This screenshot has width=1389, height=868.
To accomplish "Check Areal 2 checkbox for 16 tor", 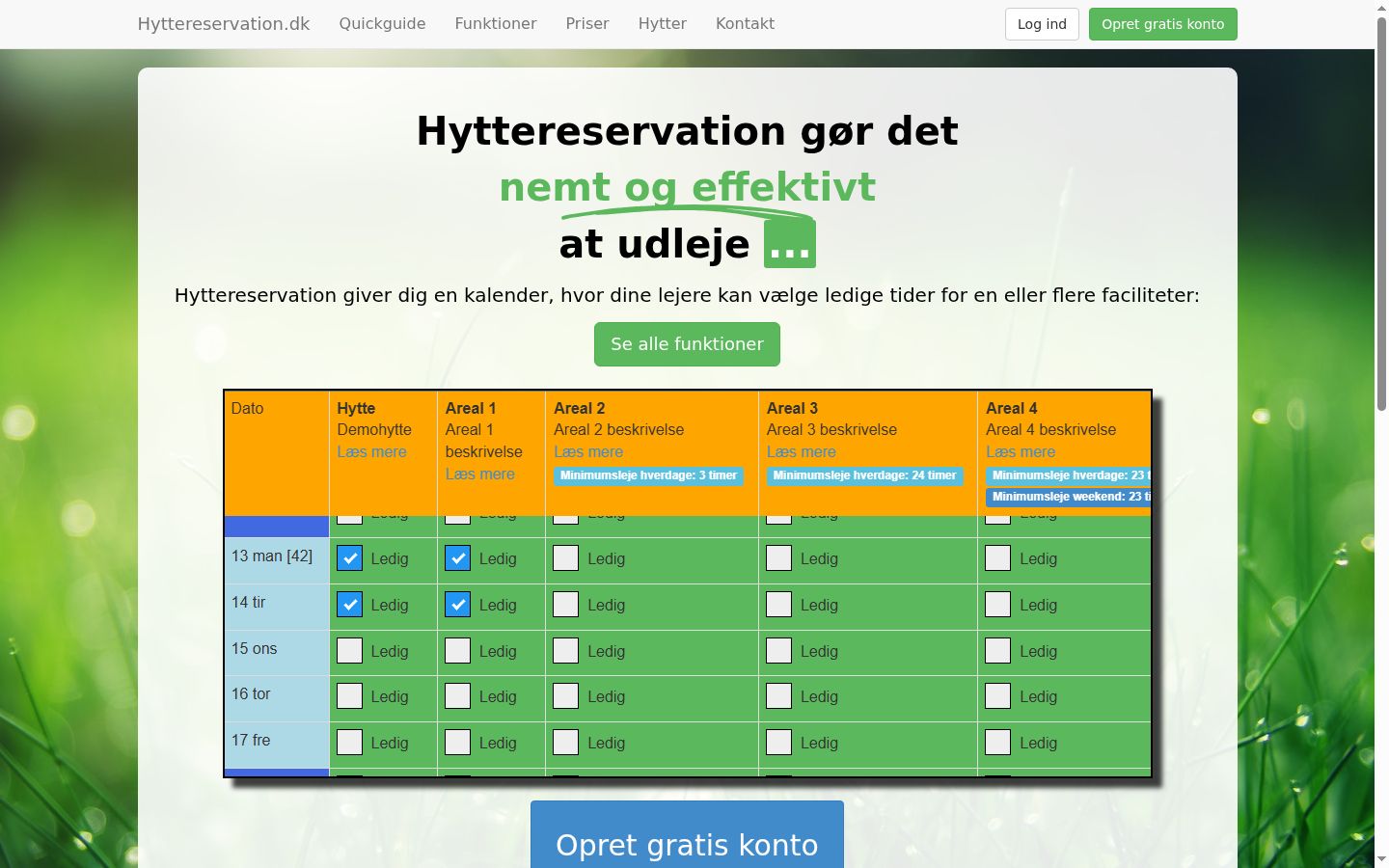I will coord(566,696).
